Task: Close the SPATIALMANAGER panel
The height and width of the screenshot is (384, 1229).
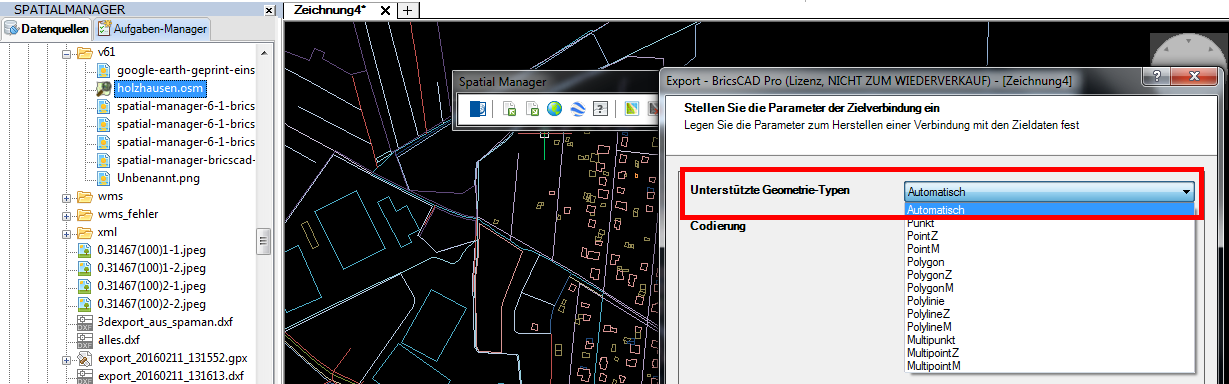Action: pos(269,9)
